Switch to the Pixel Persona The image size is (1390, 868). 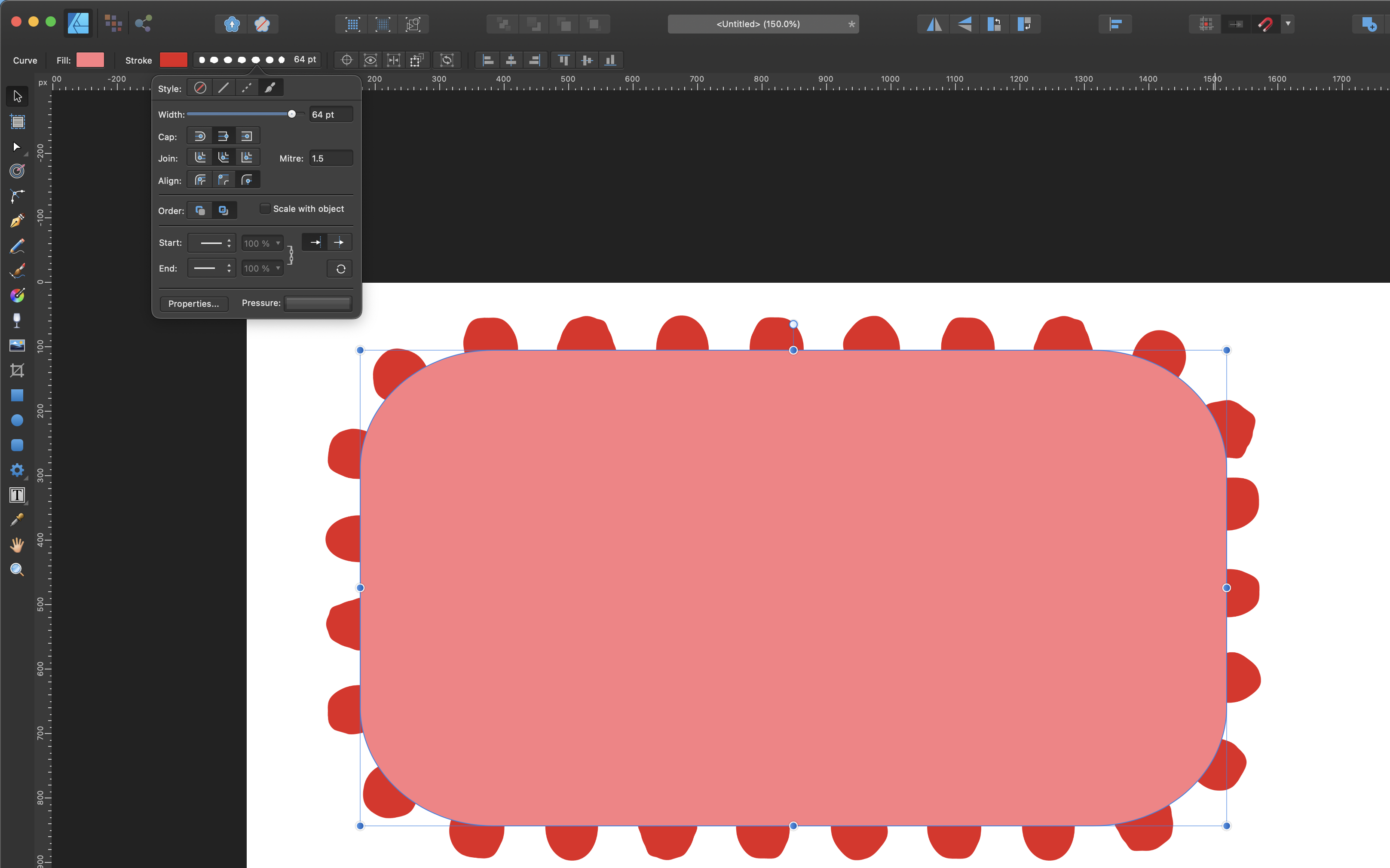pos(113,24)
